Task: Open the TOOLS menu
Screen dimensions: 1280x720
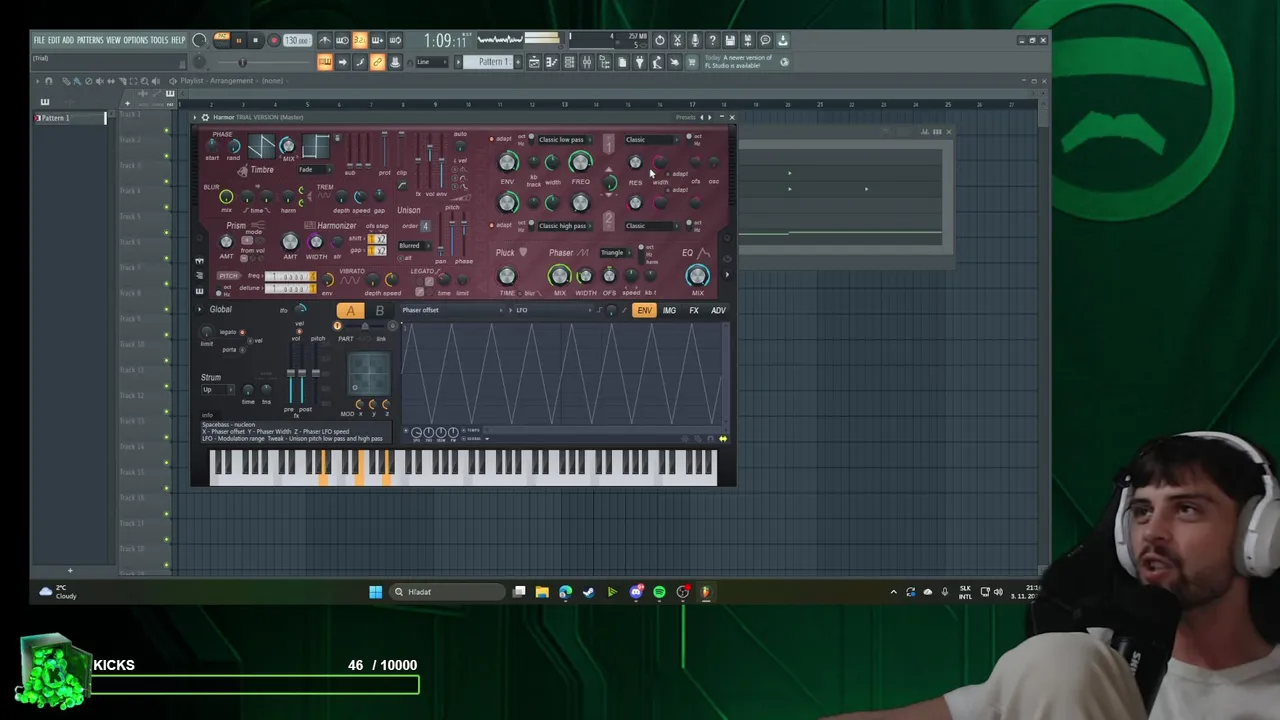Action: 159,40
